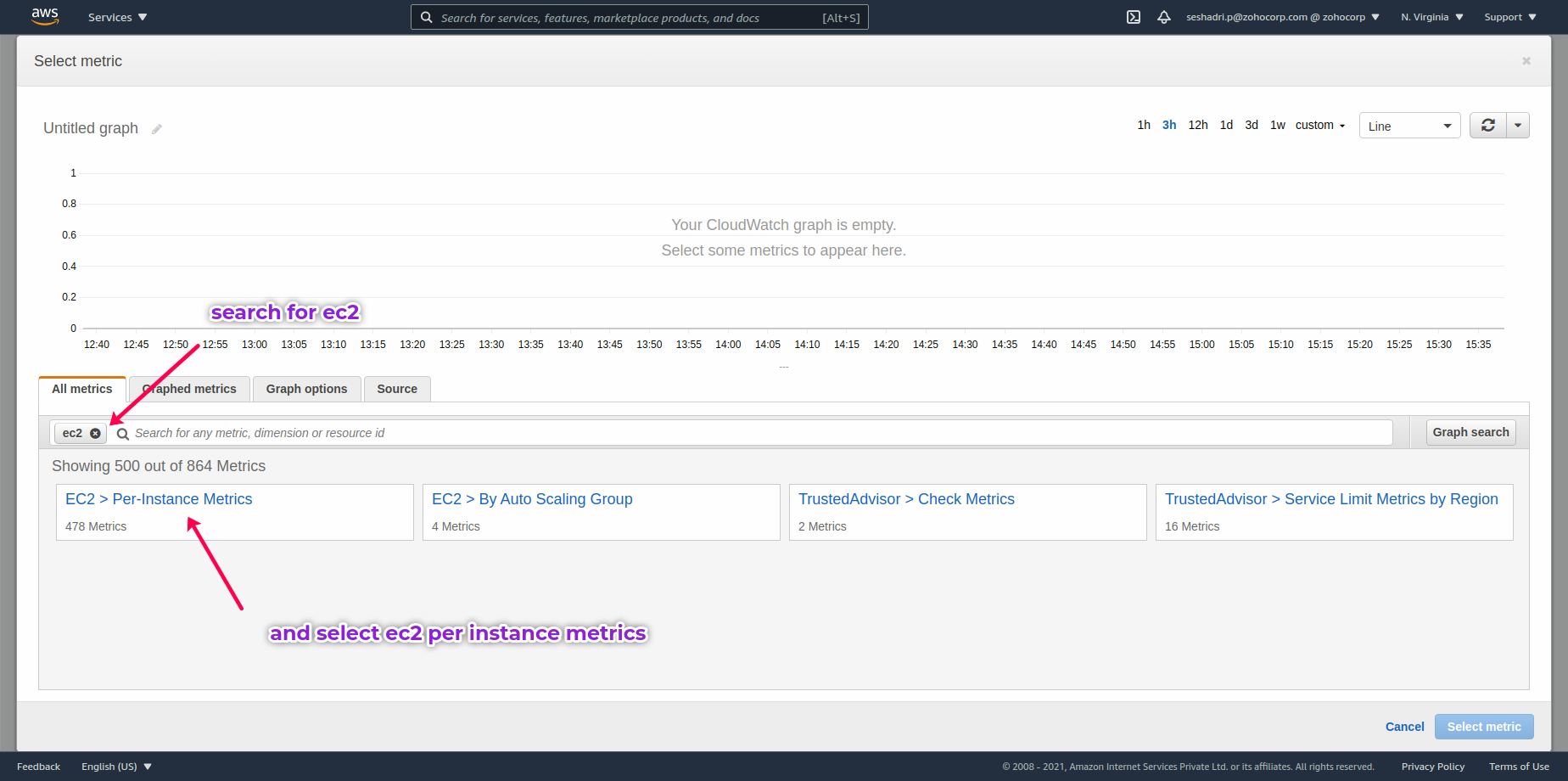
Task: Expand the account user dropdown
Action: (1283, 17)
